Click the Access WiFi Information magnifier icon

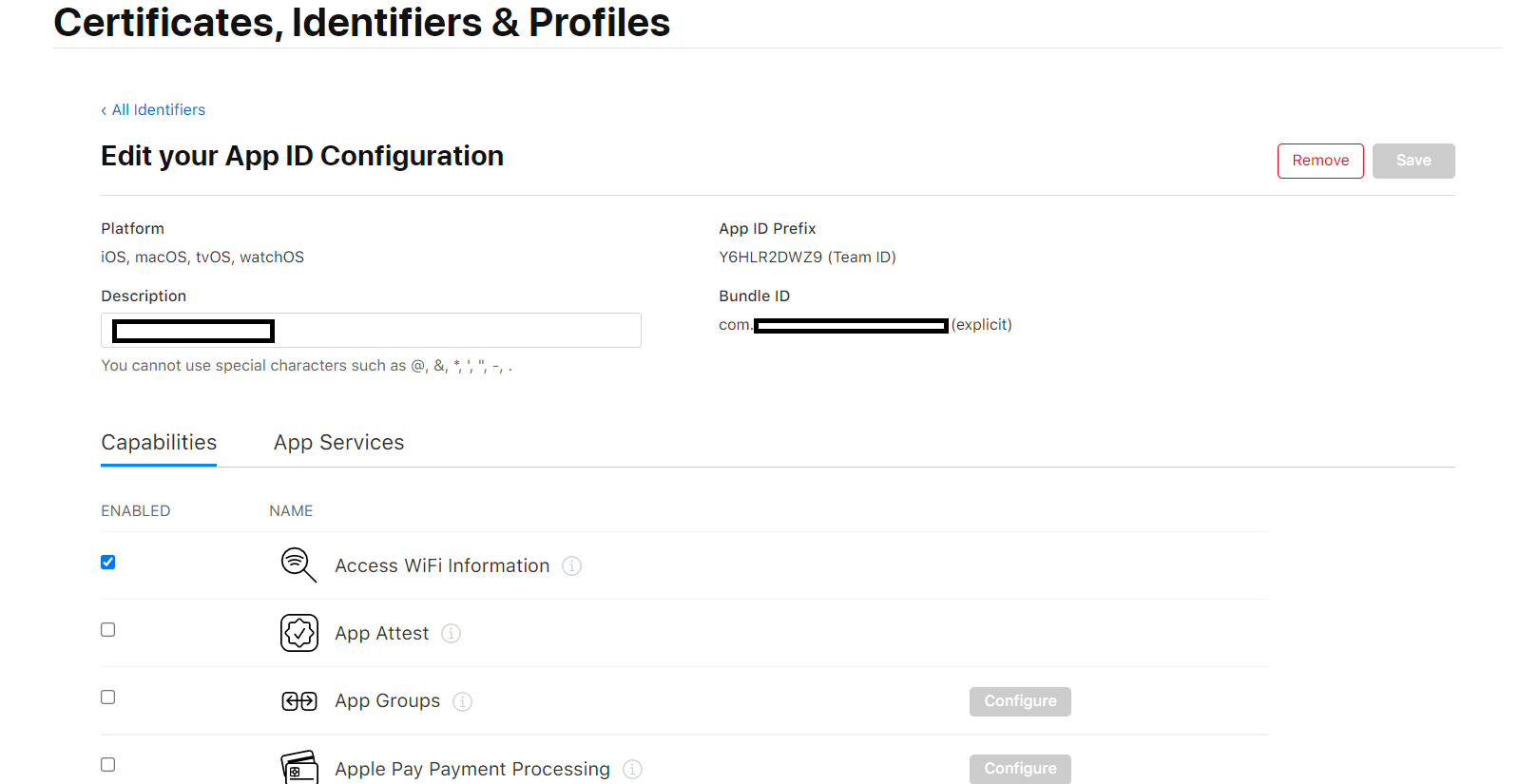pyautogui.click(x=298, y=564)
